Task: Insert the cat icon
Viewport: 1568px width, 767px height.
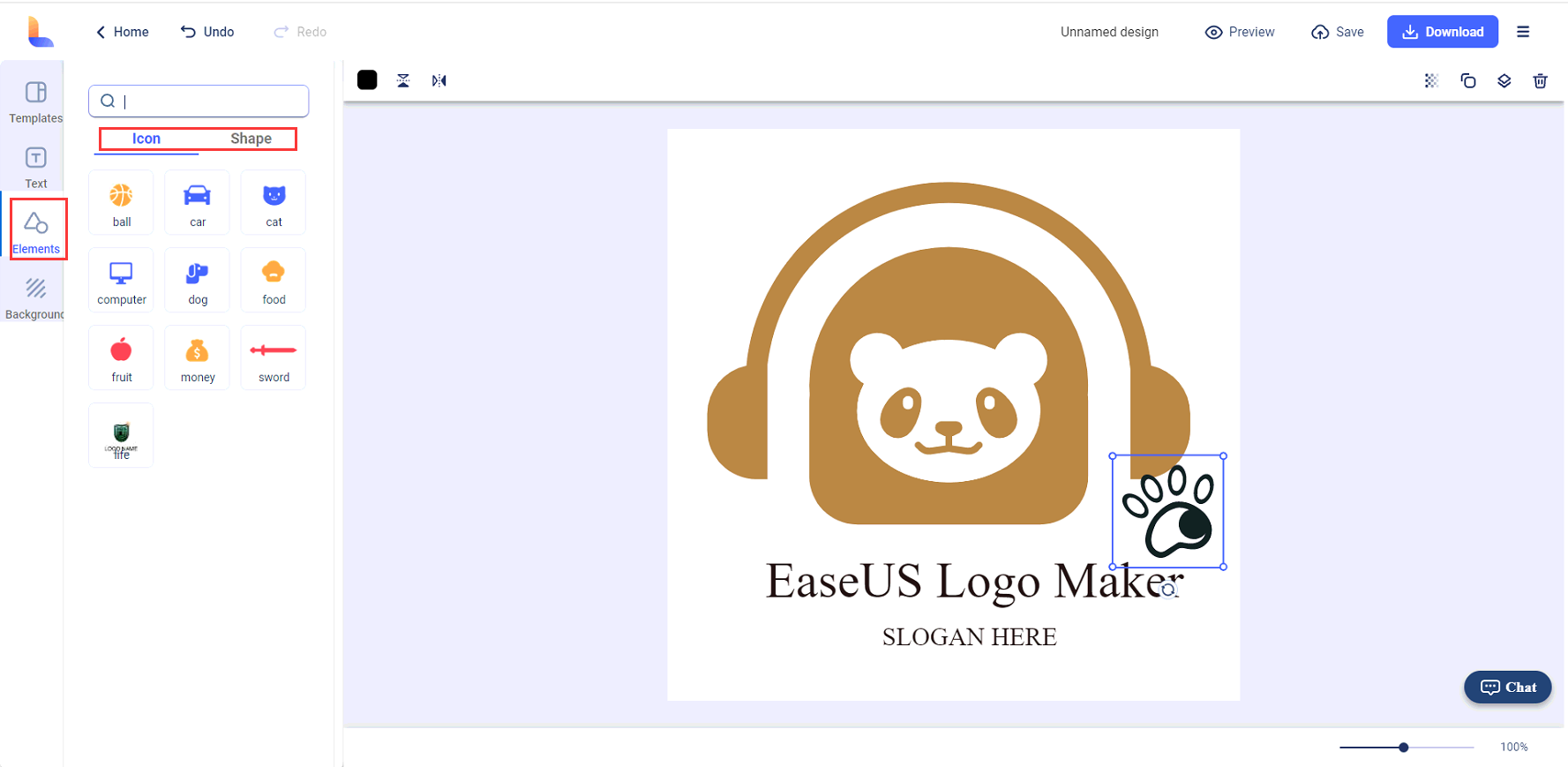Action: click(x=274, y=203)
